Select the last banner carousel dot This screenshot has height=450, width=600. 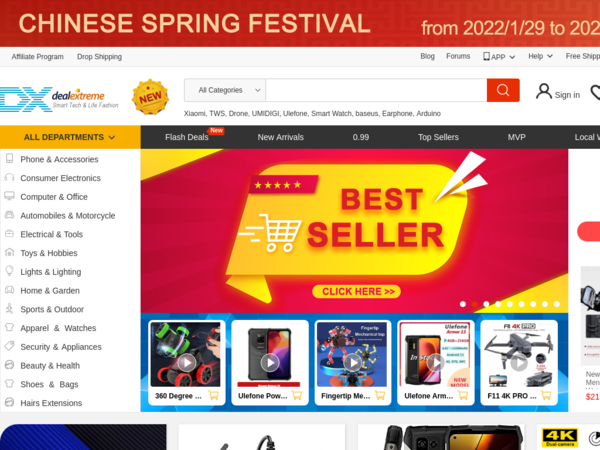click(x=557, y=304)
